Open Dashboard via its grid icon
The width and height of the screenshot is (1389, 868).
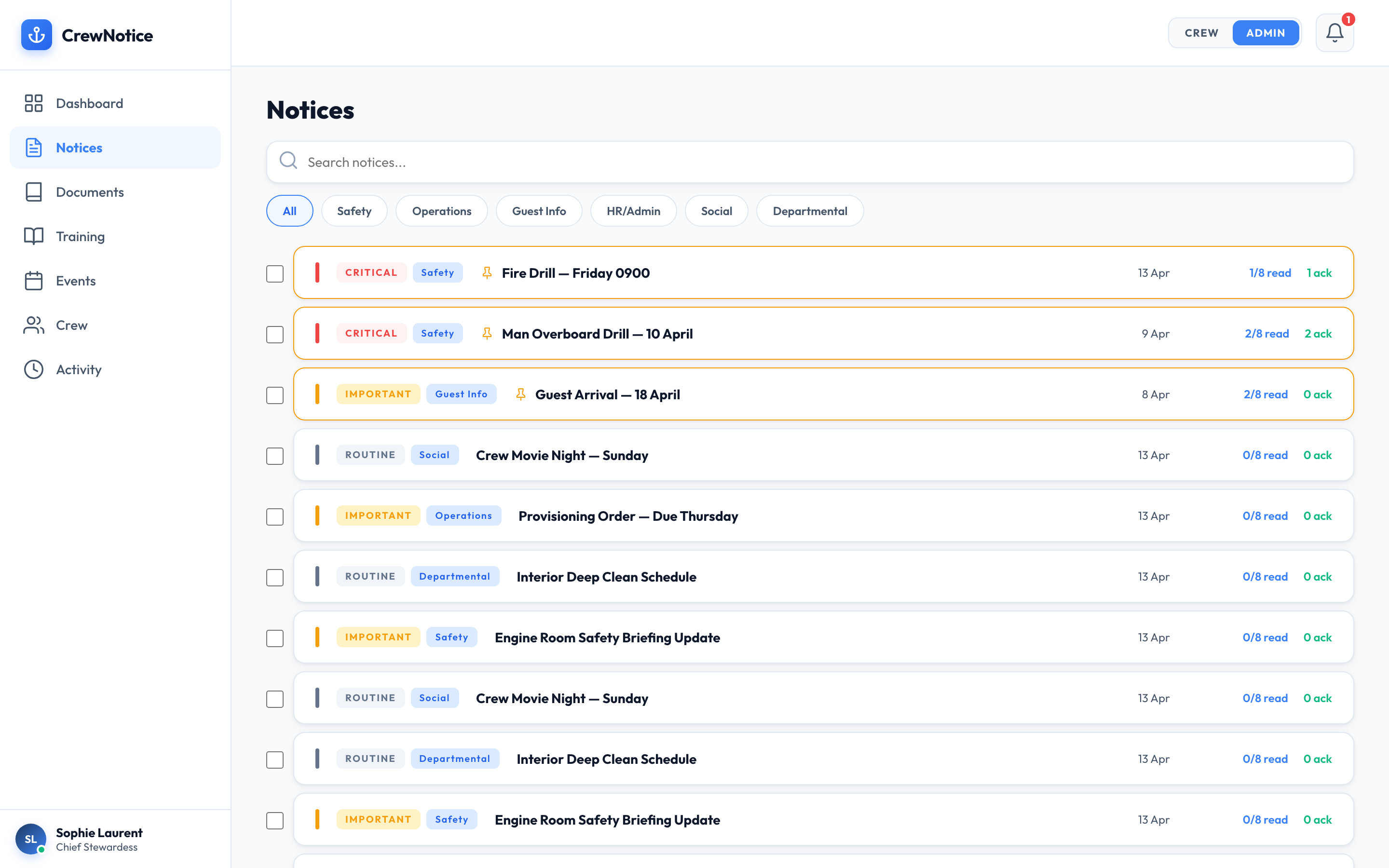[34, 103]
